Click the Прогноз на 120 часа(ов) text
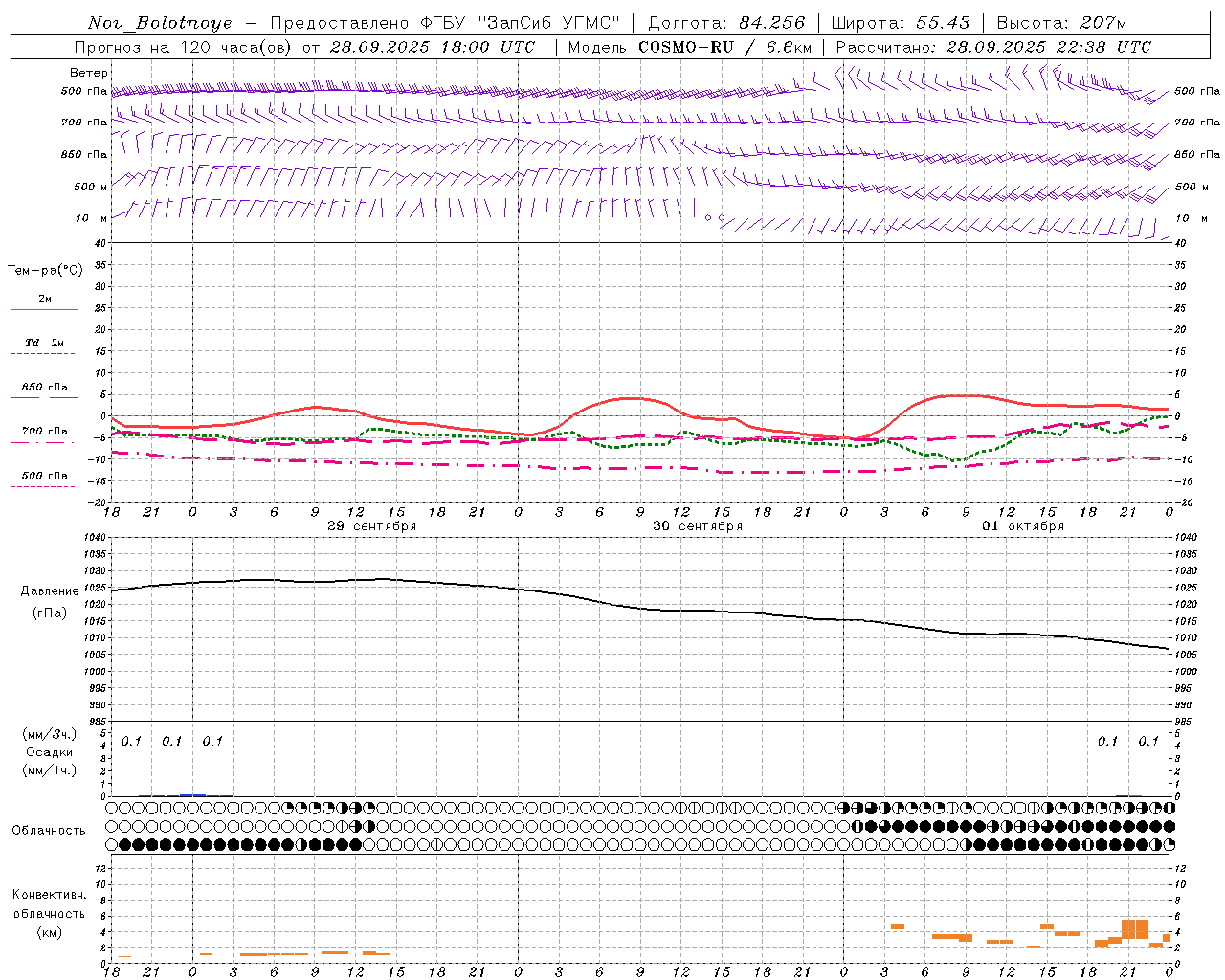 coord(185,47)
